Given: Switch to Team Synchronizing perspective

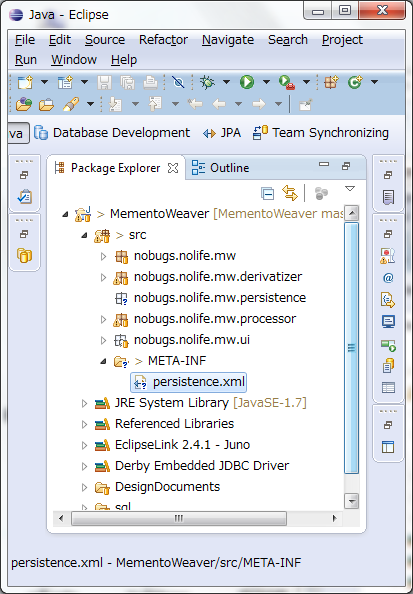Looking at the screenshot, I should pyautogui.click(x=321, y=133).
